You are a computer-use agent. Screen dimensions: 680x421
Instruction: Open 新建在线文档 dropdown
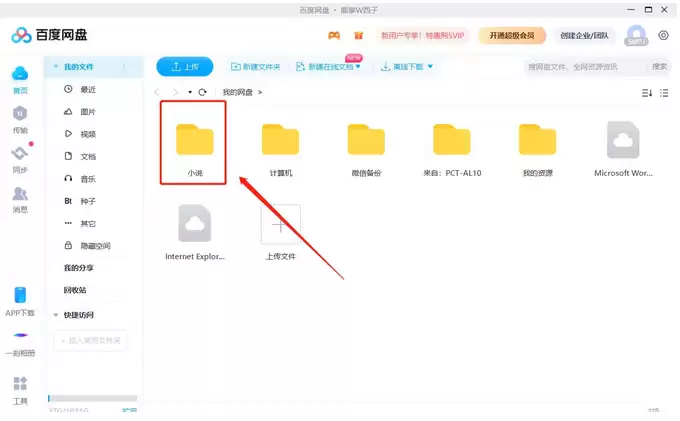pos(328,67)
